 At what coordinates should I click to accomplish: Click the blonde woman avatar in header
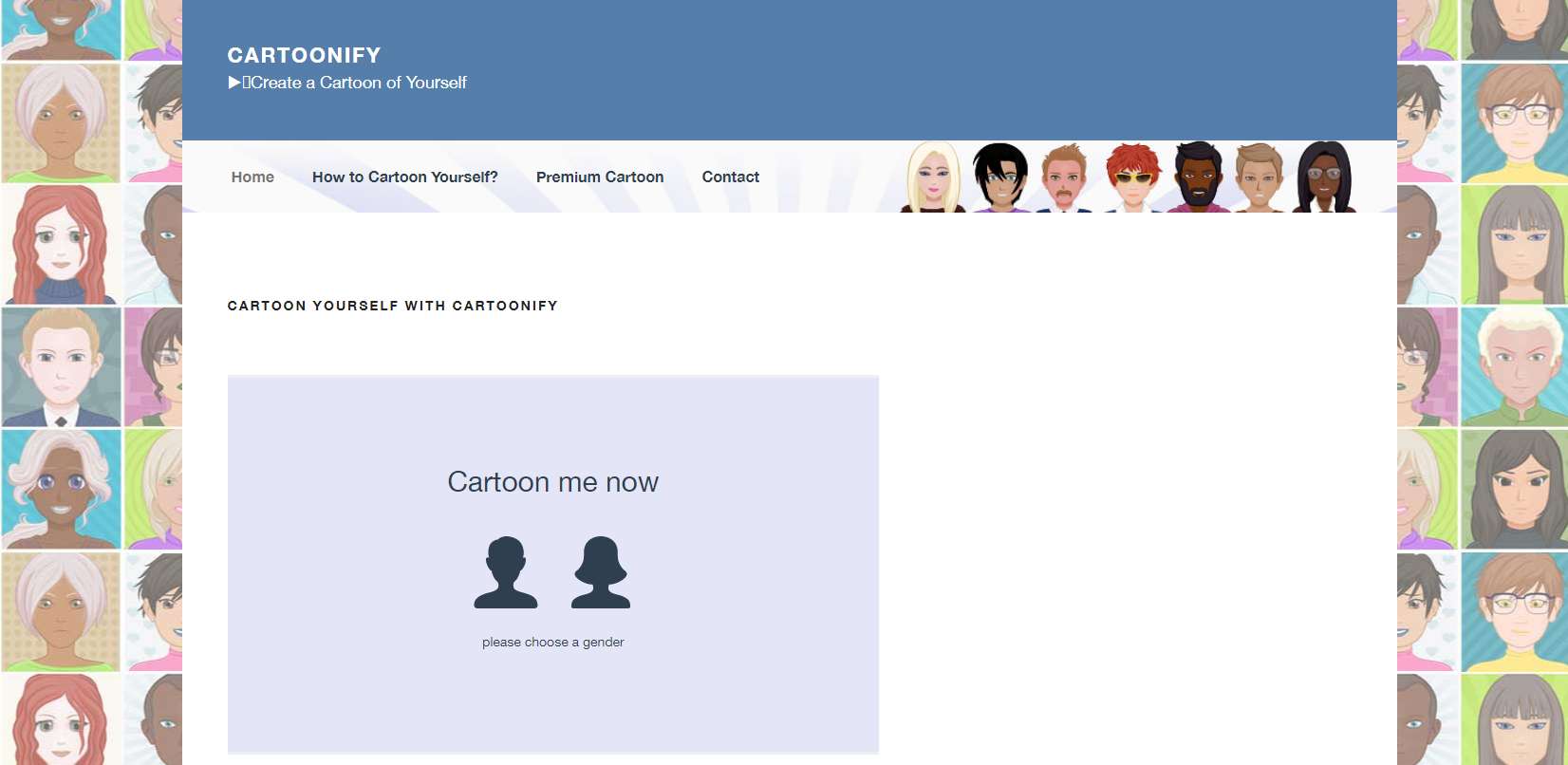tap(934, 177)
